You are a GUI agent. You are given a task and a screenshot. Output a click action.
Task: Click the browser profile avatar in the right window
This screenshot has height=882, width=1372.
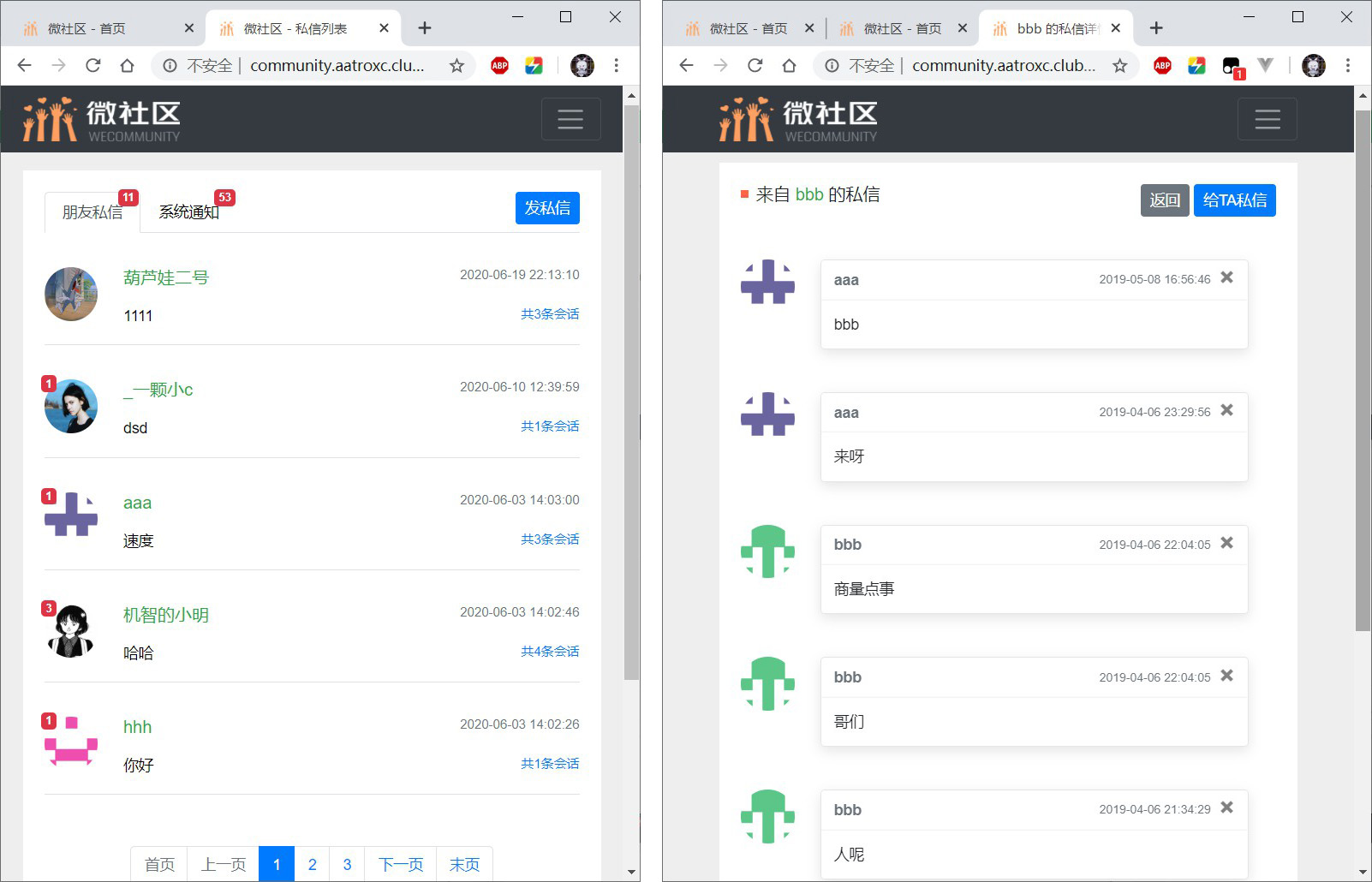coord(1313,65)
